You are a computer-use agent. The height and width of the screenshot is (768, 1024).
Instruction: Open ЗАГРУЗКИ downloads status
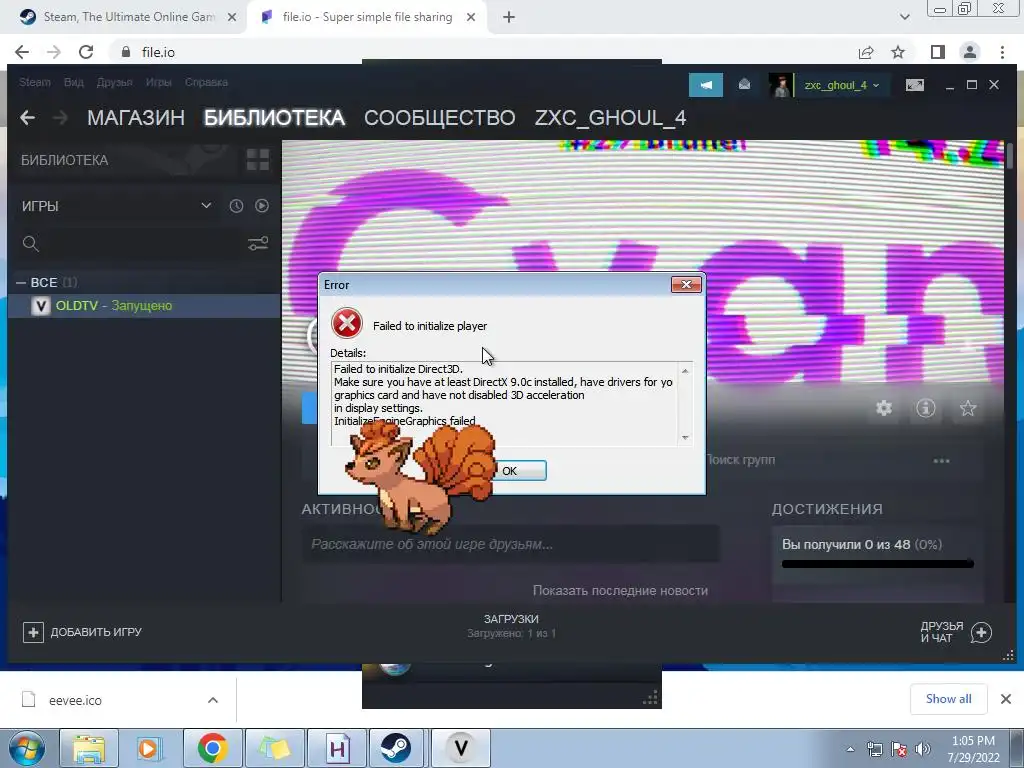tap(511, 626)
